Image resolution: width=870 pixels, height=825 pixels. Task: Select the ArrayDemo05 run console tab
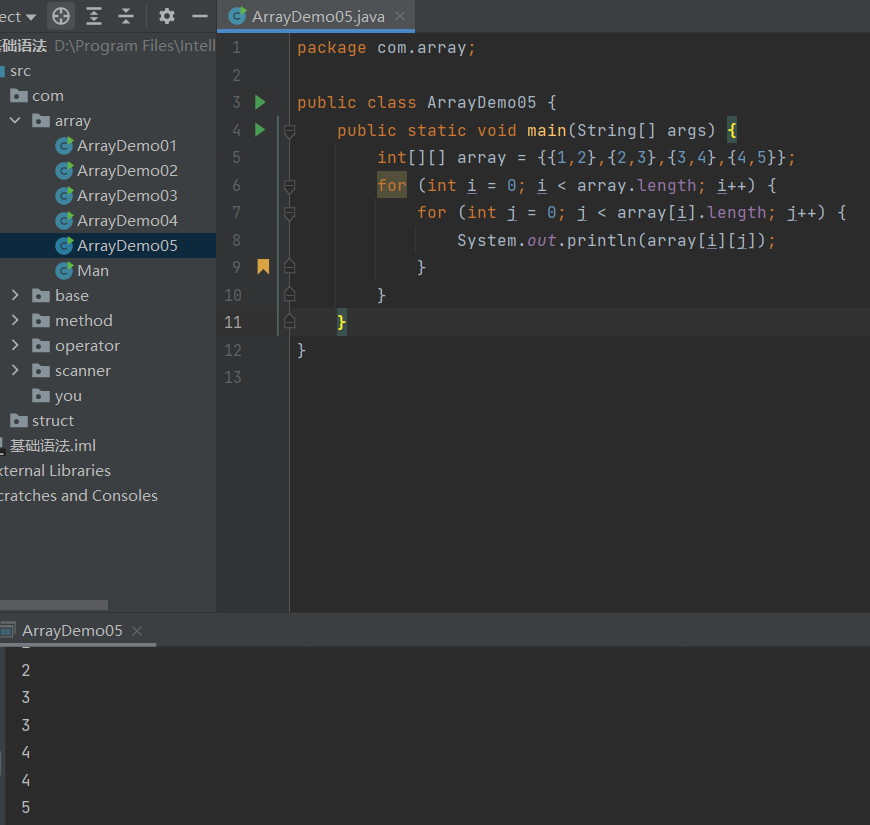tap(72, 631)
